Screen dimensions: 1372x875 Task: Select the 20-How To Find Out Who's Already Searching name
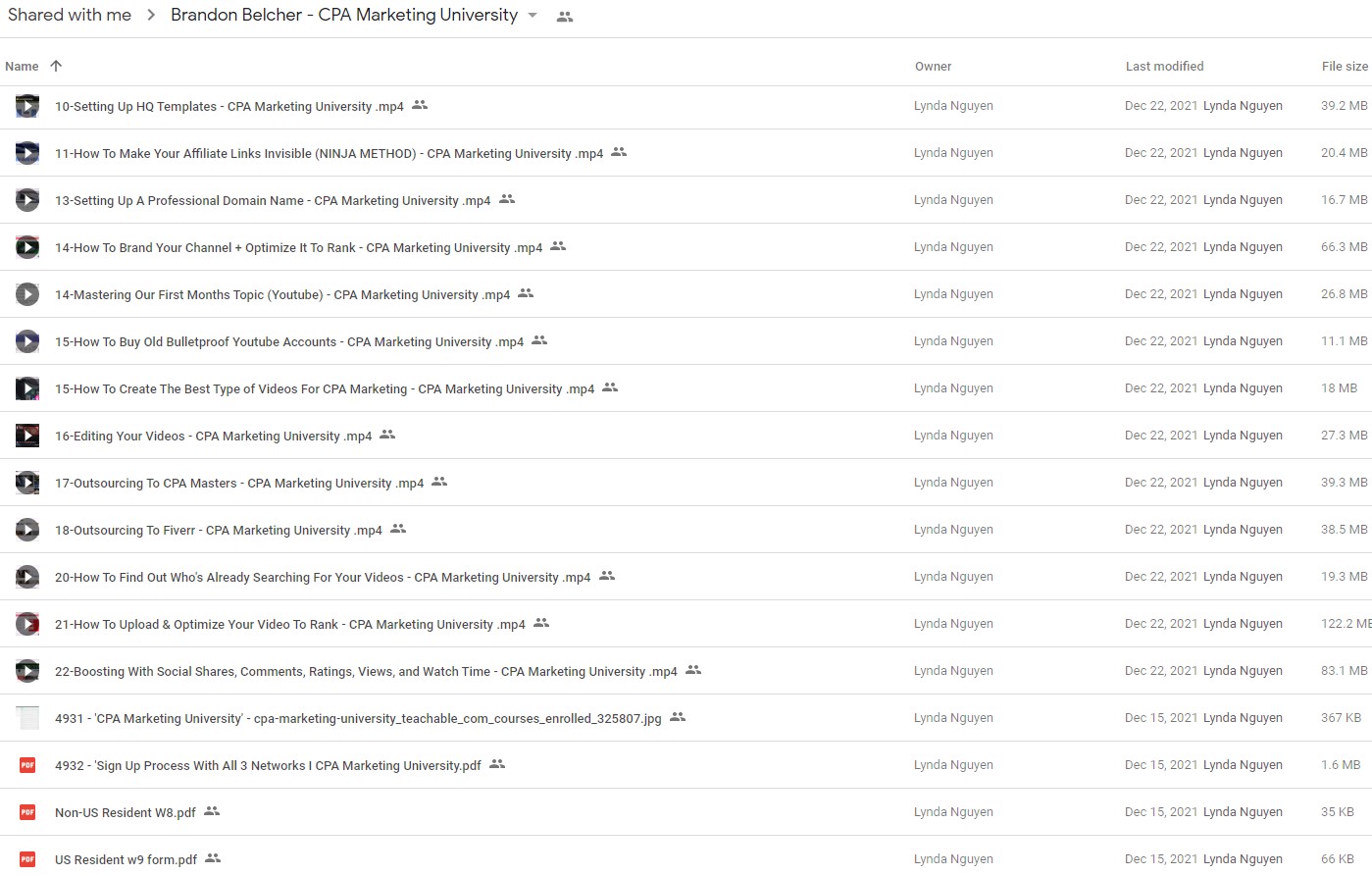[x=323, y=578]
